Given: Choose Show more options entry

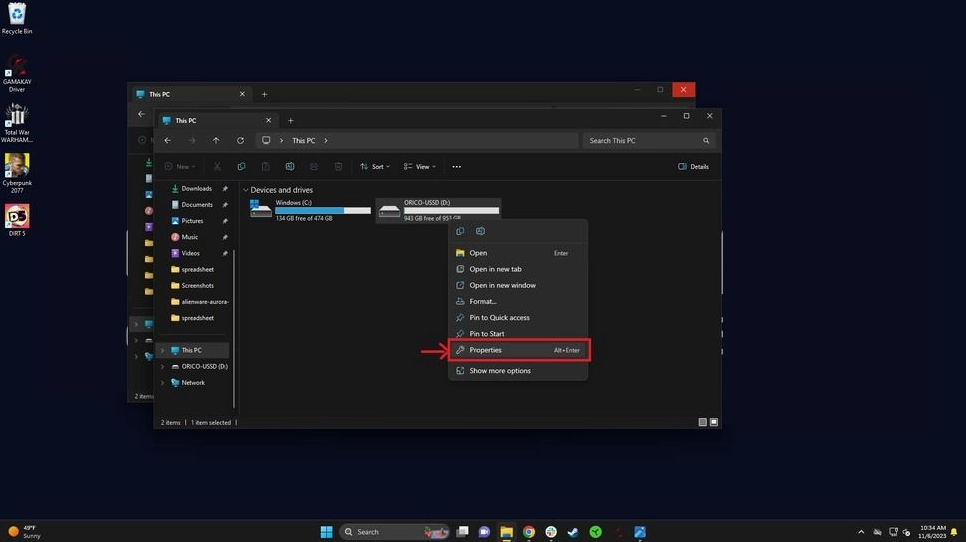Looking at the screenshot, I should [x=500, y=371].
